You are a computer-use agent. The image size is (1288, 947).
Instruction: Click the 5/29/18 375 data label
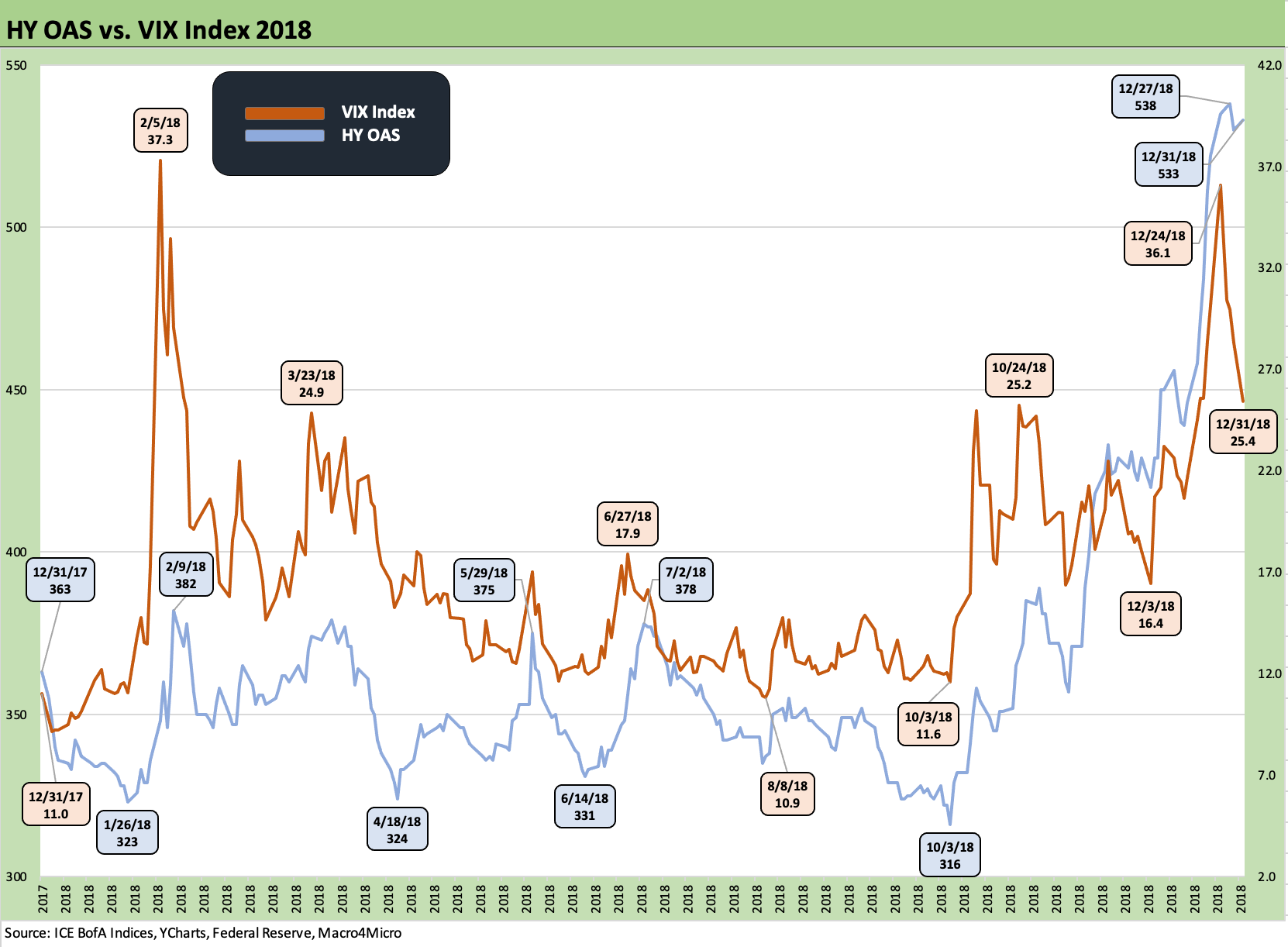484,581
